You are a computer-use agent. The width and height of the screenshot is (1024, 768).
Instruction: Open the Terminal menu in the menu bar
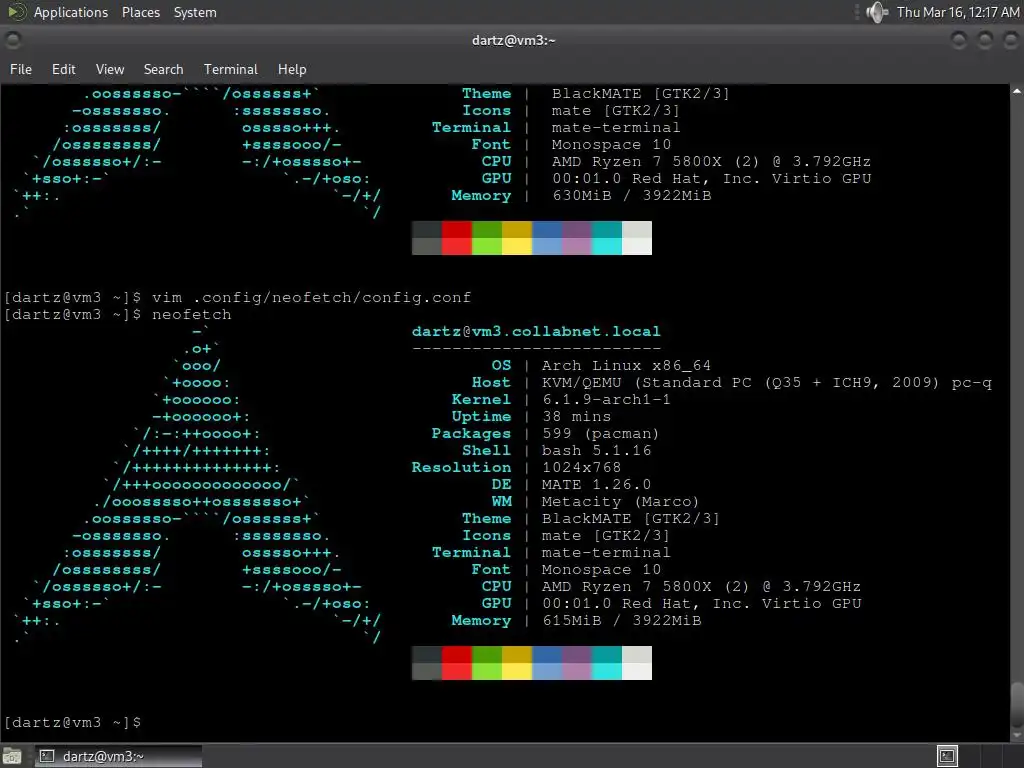point(231,69)
